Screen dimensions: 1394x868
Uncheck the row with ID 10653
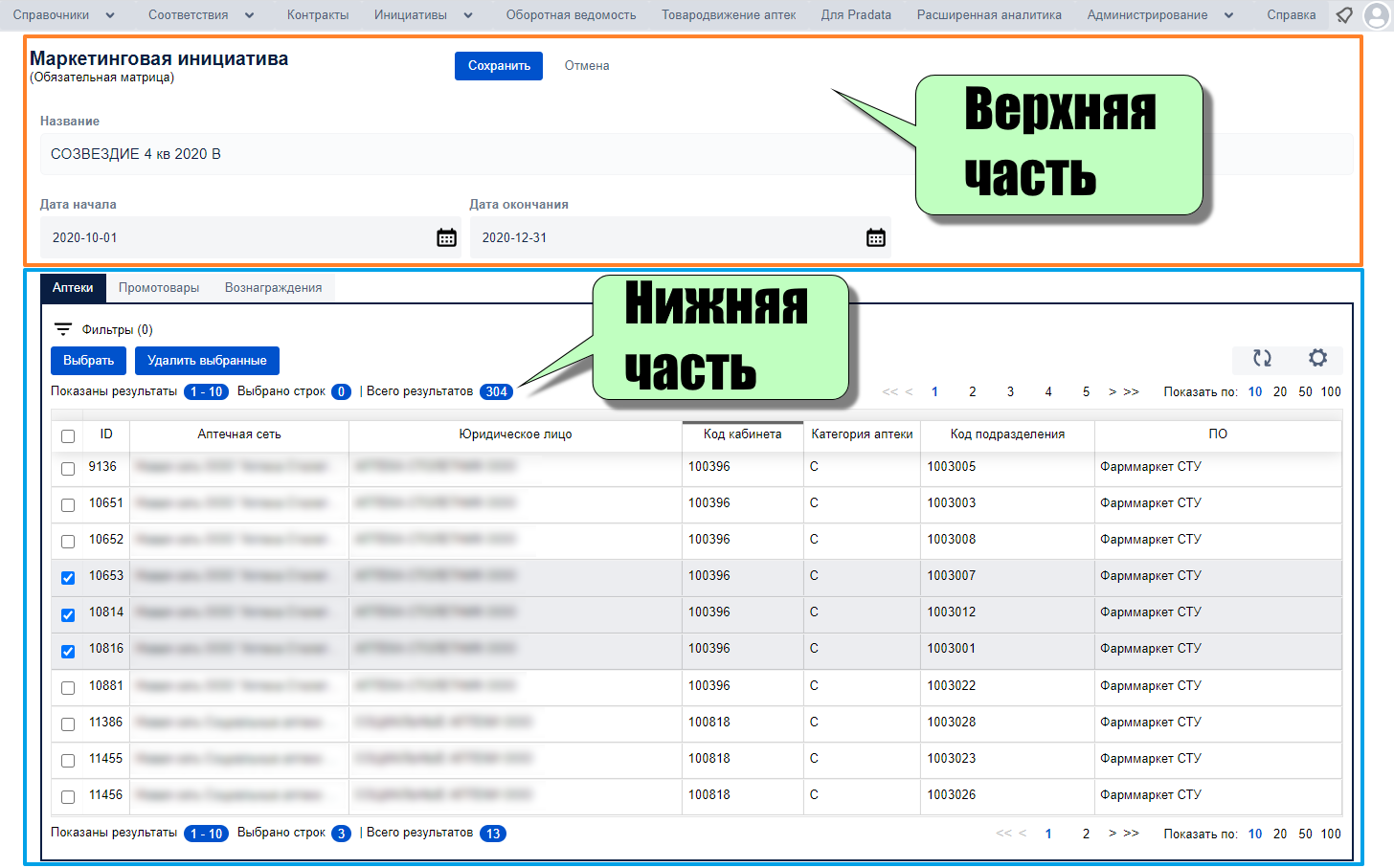[68, 577]
